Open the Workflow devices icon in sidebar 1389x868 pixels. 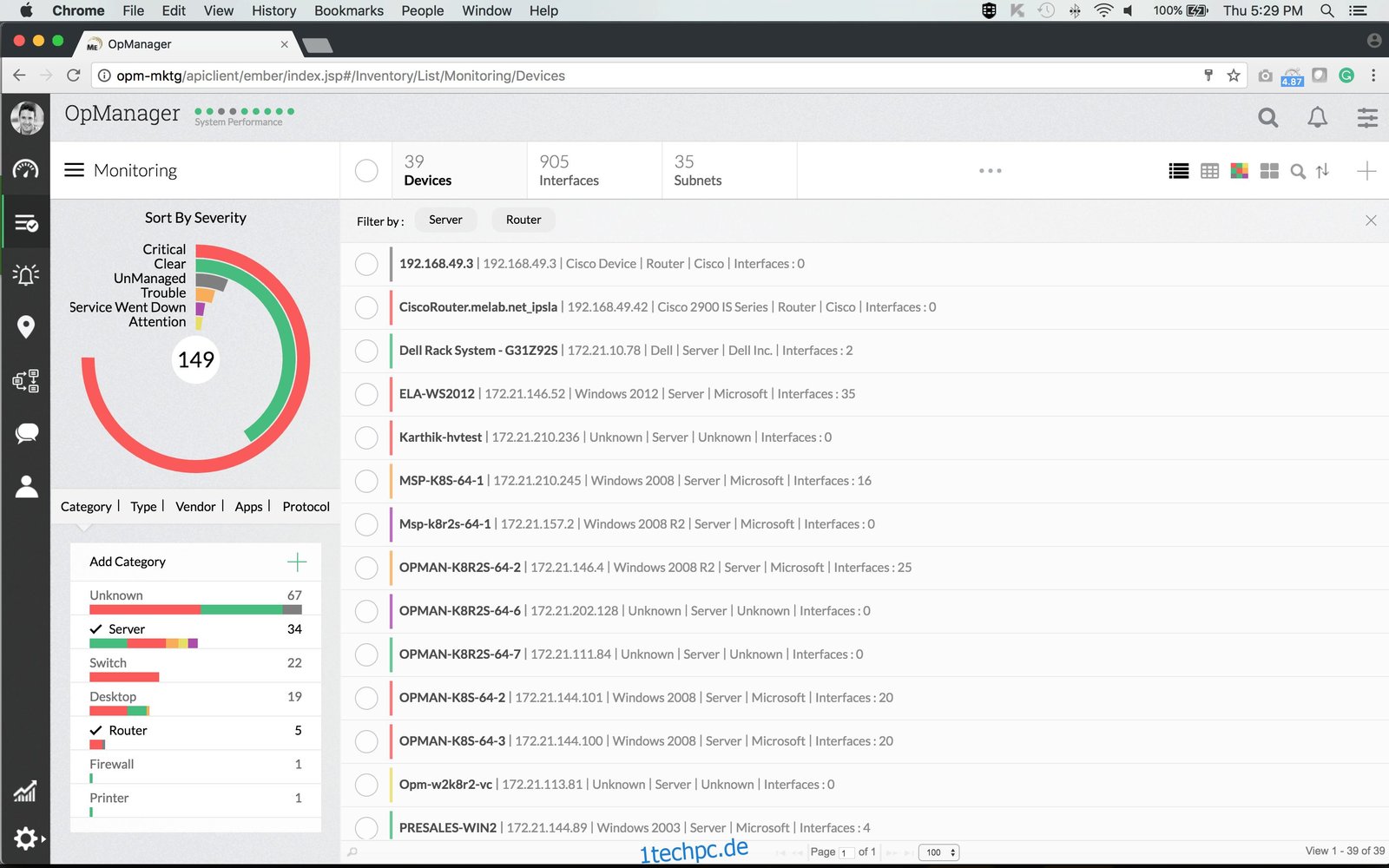coord(26,380)
